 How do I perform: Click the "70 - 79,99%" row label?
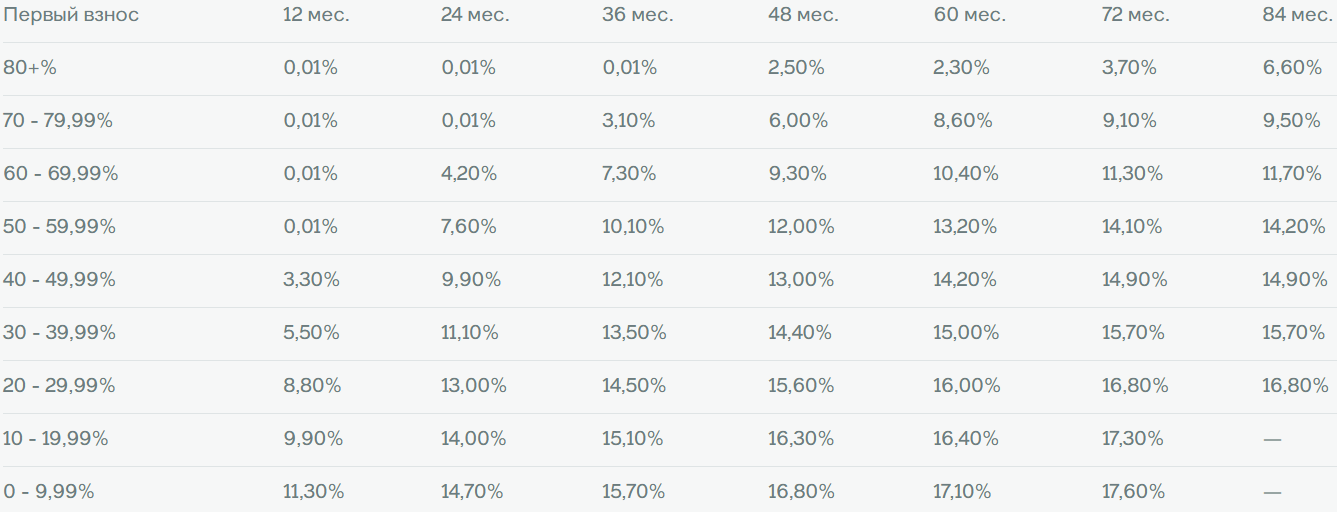(x=58, y=121)
